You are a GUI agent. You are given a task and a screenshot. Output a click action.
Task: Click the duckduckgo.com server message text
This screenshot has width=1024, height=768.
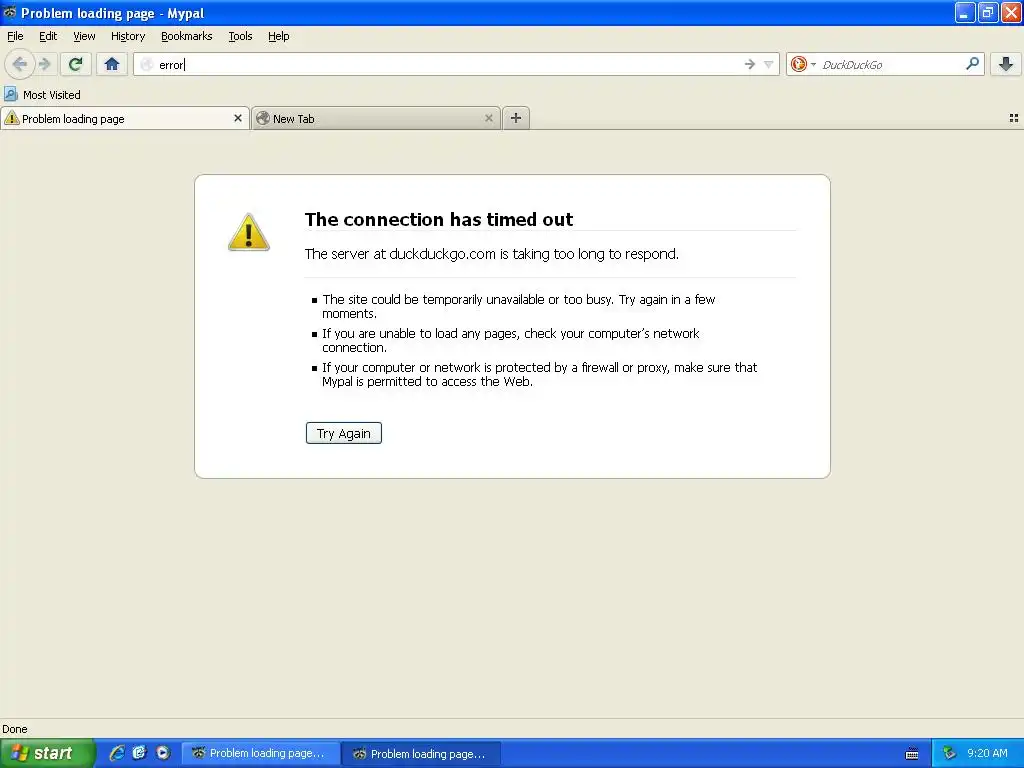[x=492, y=254]
